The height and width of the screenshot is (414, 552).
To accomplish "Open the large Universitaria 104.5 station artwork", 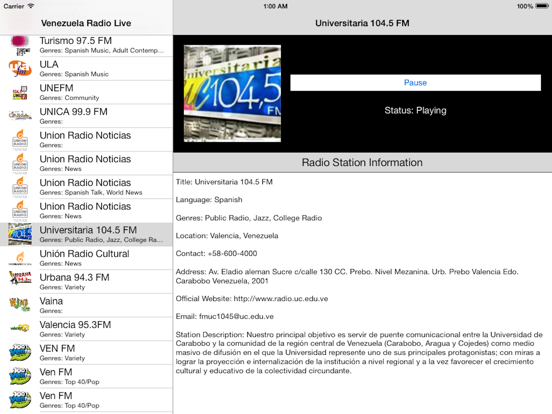I will point(232,94).
